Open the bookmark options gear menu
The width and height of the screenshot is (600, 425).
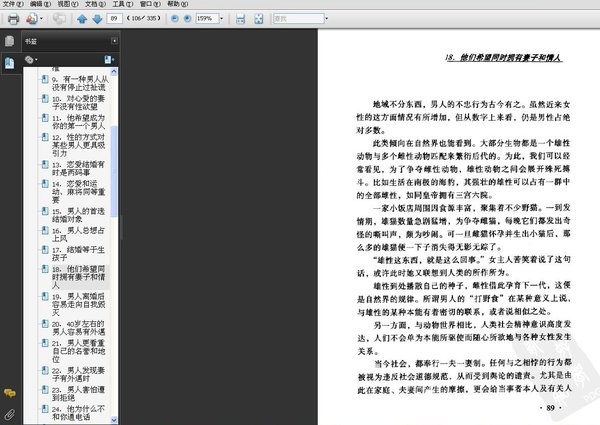point(31,60)
